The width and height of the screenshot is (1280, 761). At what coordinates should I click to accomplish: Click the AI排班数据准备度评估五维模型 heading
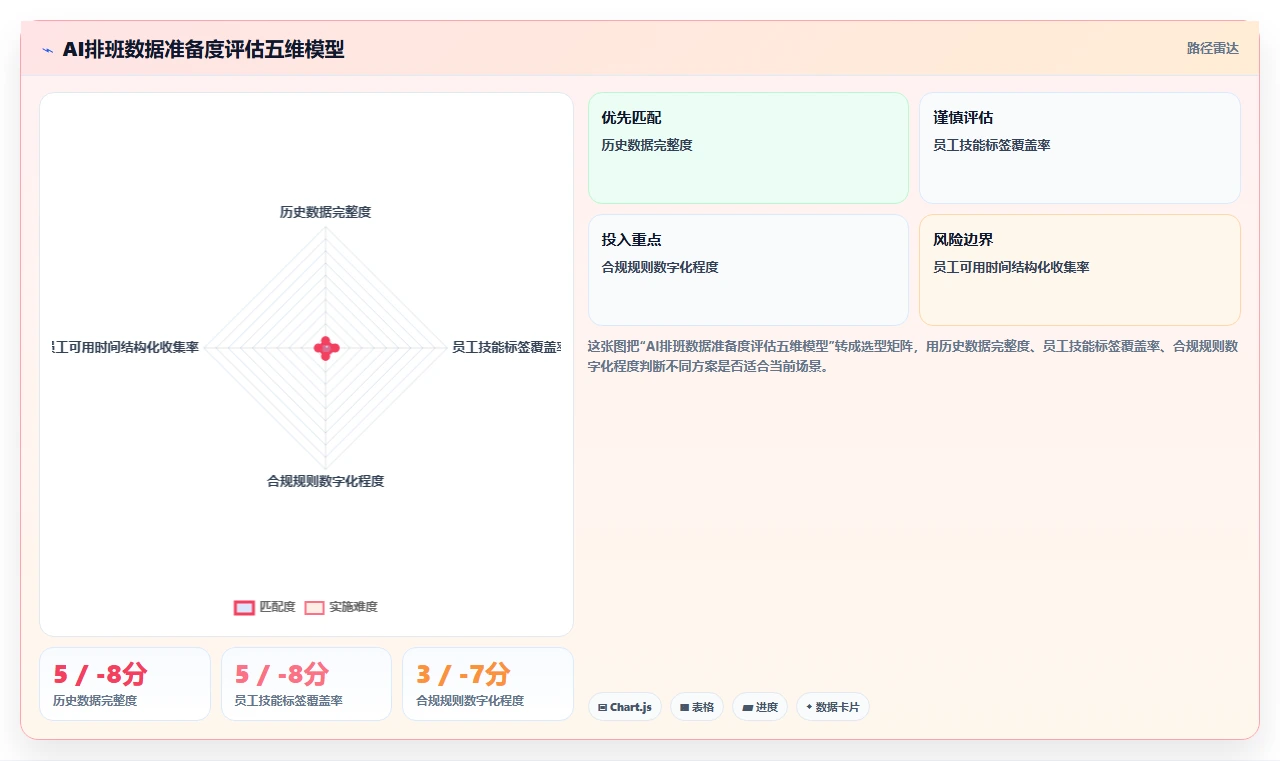203,49
